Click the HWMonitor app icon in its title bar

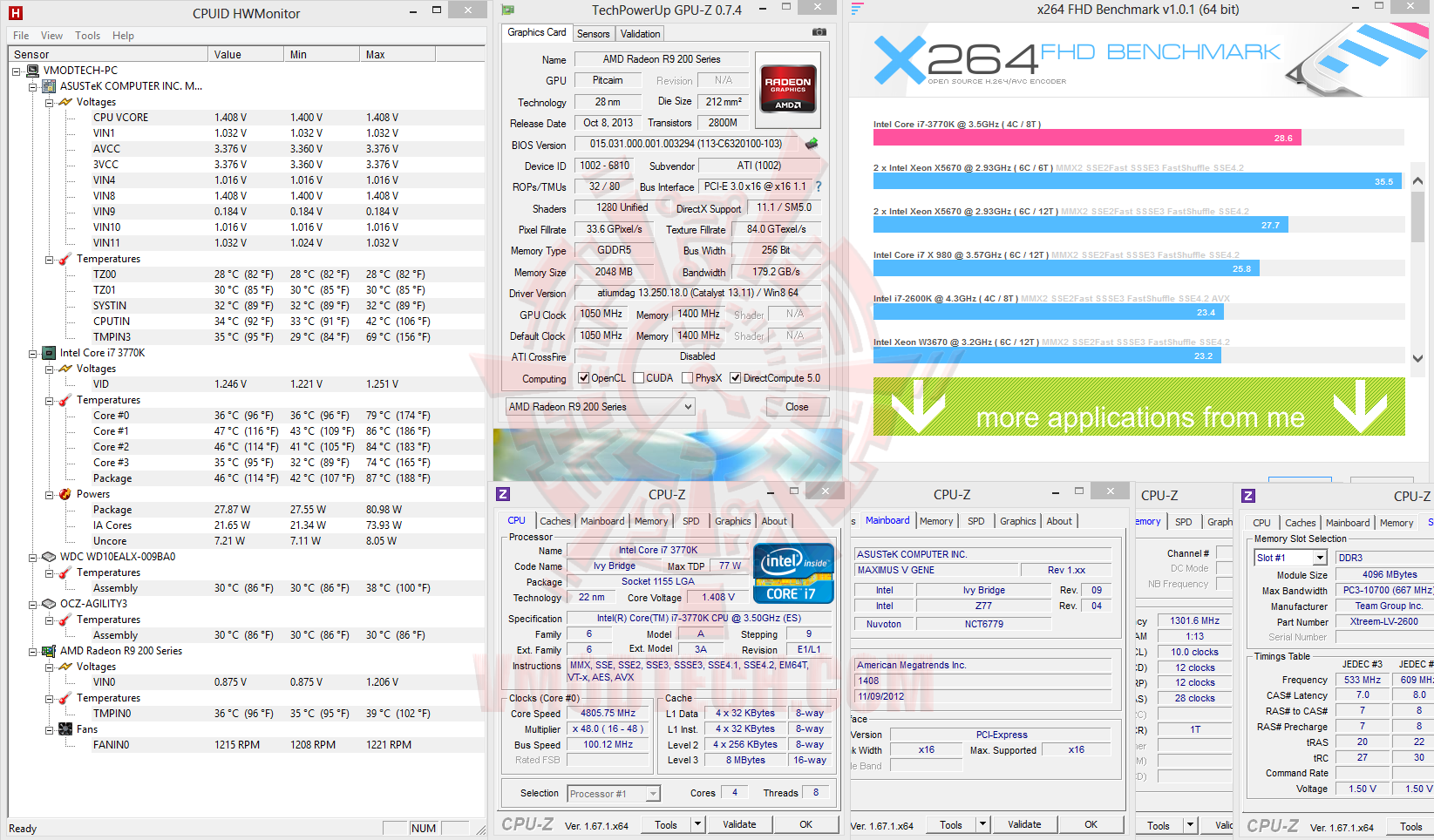(15, 13)
